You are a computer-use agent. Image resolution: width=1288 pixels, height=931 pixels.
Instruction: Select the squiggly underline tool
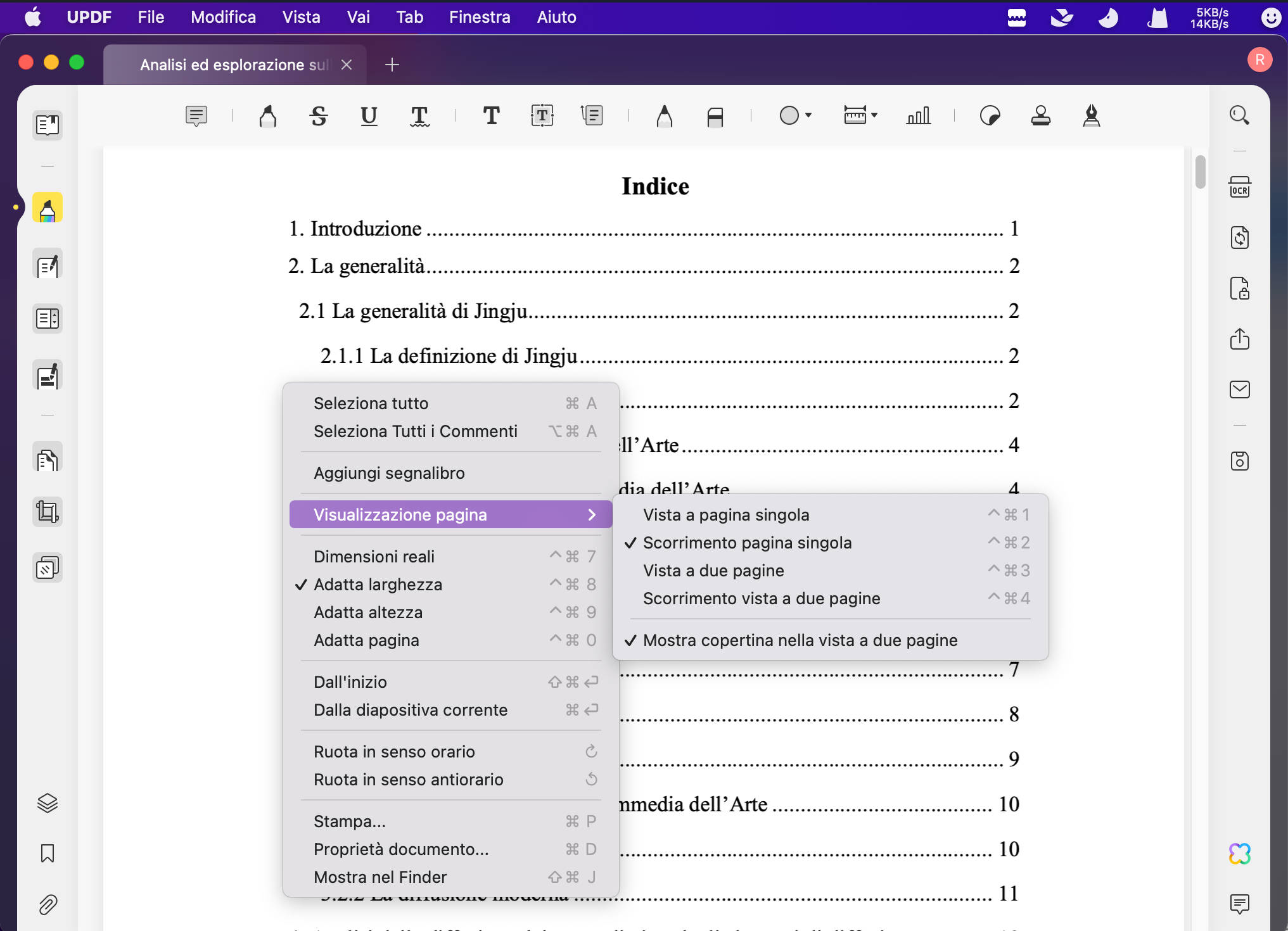419,116
